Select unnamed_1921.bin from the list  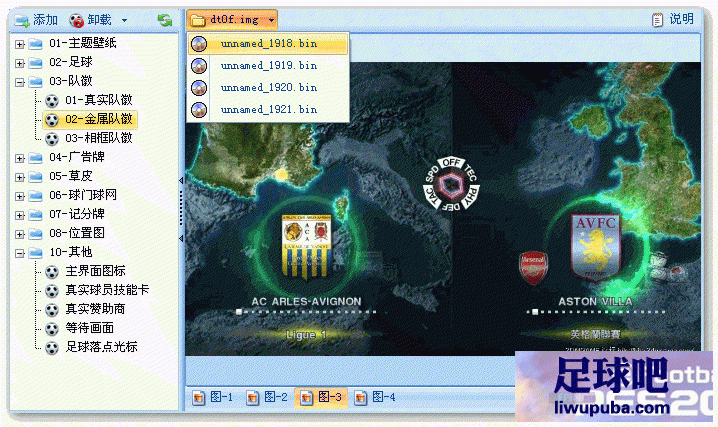point(268,110)
